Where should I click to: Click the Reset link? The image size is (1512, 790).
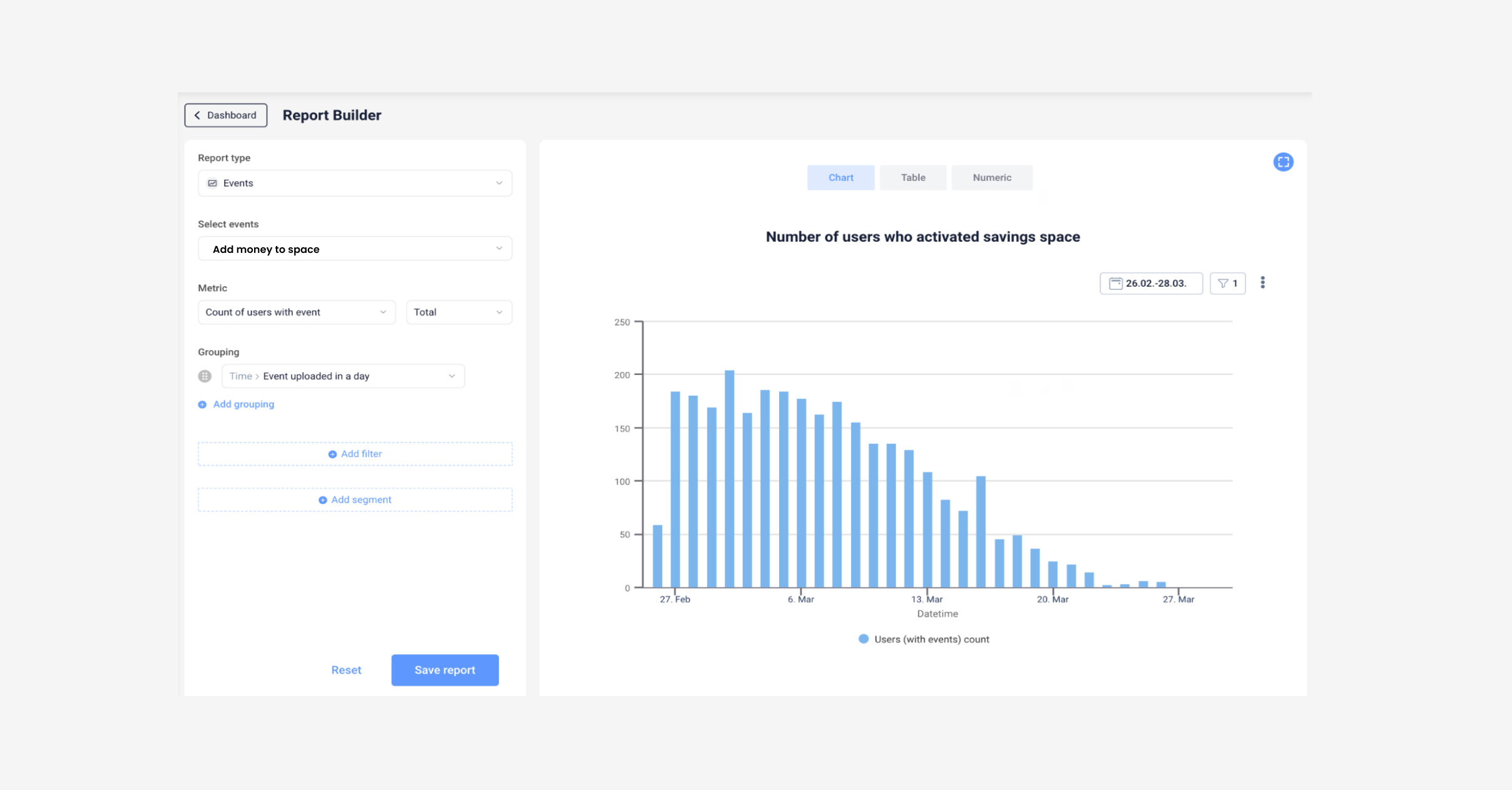click(x=346, y=670)
